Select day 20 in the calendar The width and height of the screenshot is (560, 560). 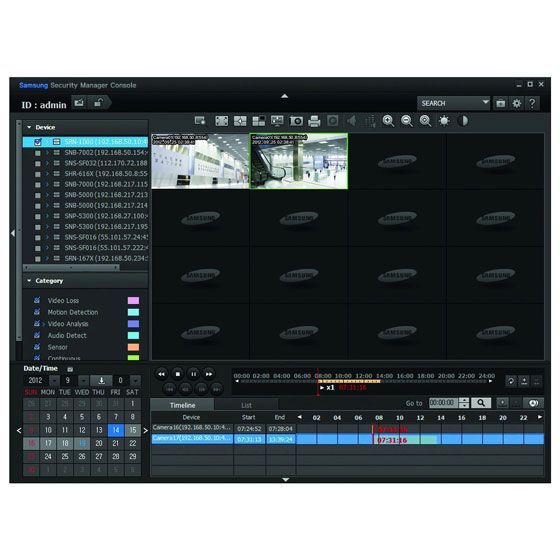tap(99, 443)
